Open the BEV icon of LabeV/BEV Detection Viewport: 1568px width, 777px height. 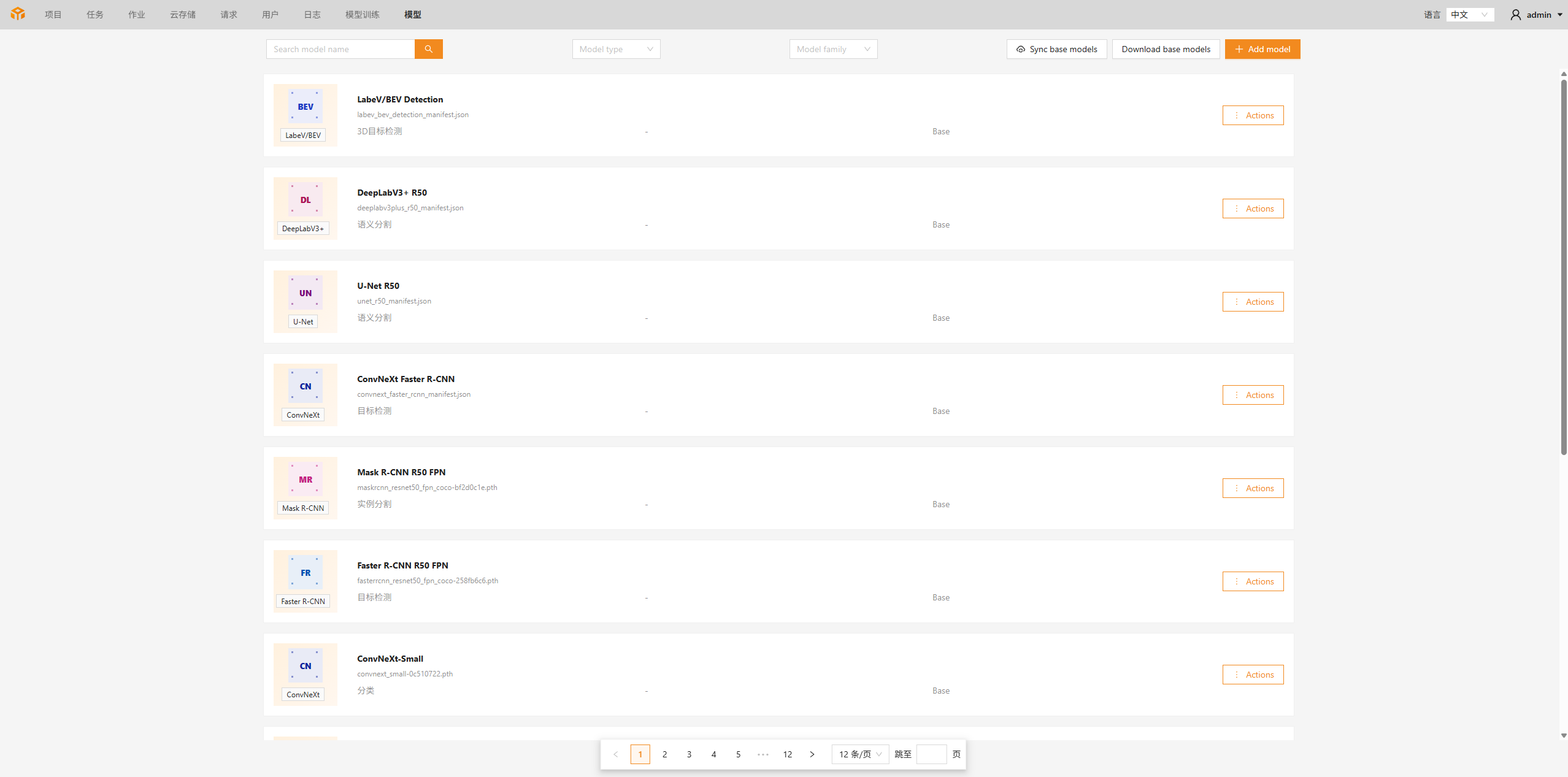306,106
